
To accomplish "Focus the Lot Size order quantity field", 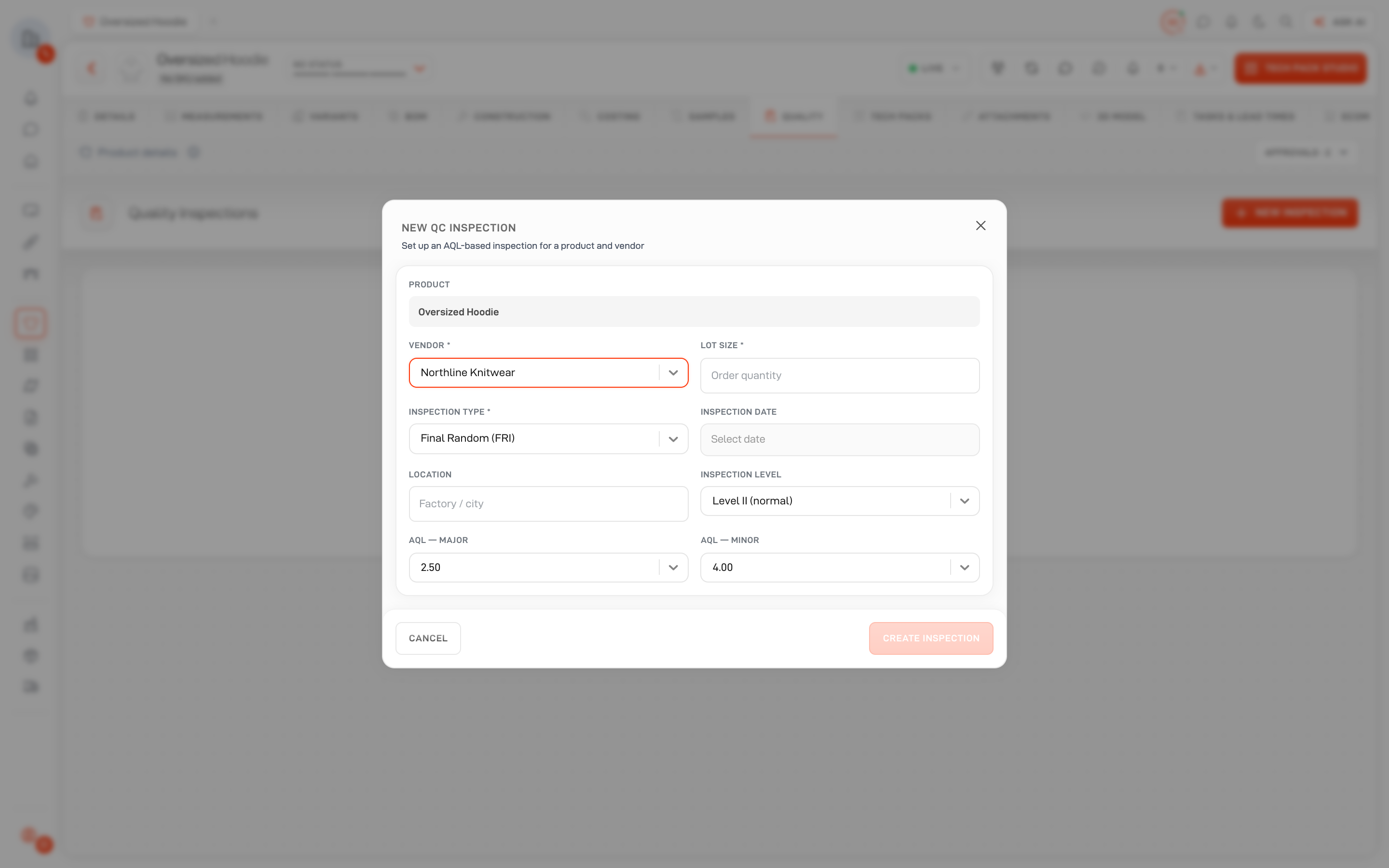I will [x=840, y=376].
